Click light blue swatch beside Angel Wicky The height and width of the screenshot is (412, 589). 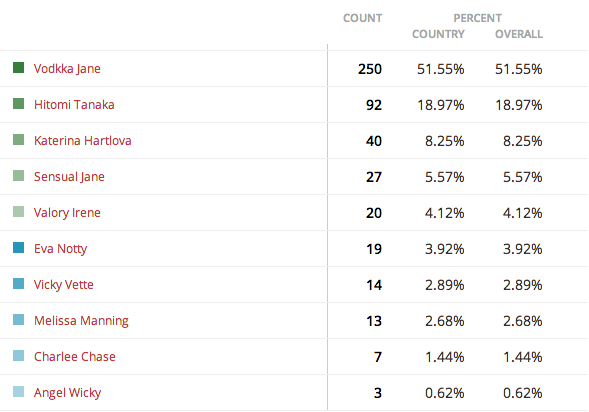point(18,391)
